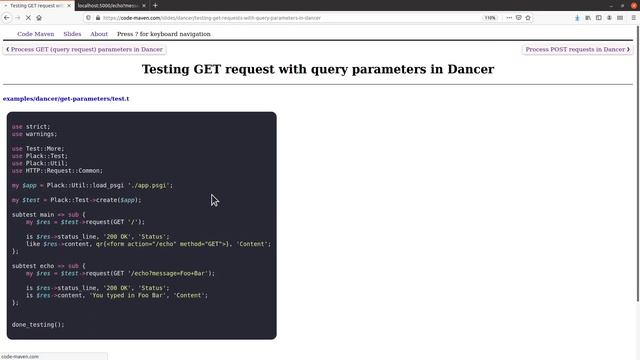640x360 pixels.
Task: Open the Firefox account icon
Action: tap(609, 18)
